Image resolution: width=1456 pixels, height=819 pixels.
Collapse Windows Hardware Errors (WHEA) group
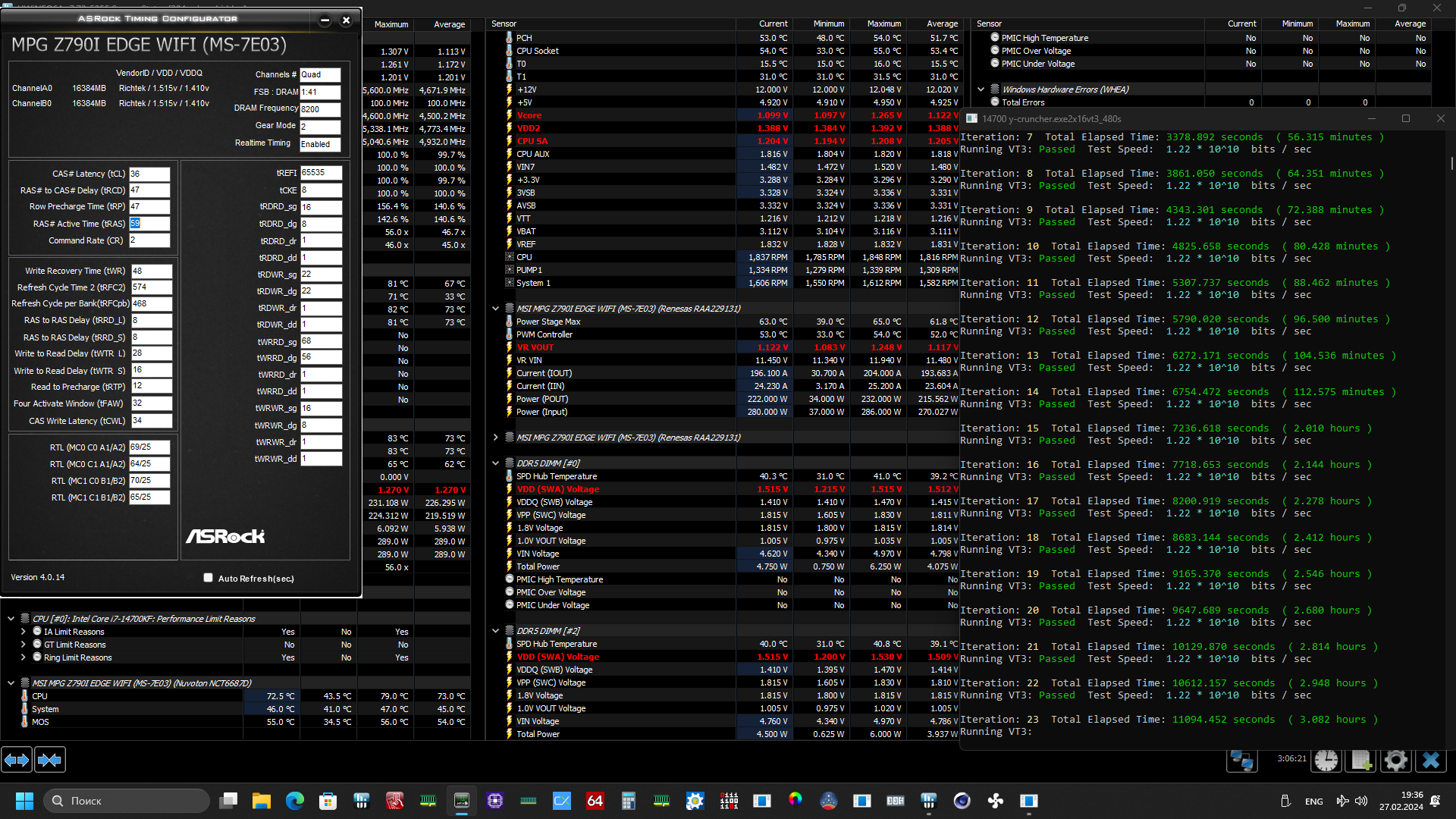981,89
